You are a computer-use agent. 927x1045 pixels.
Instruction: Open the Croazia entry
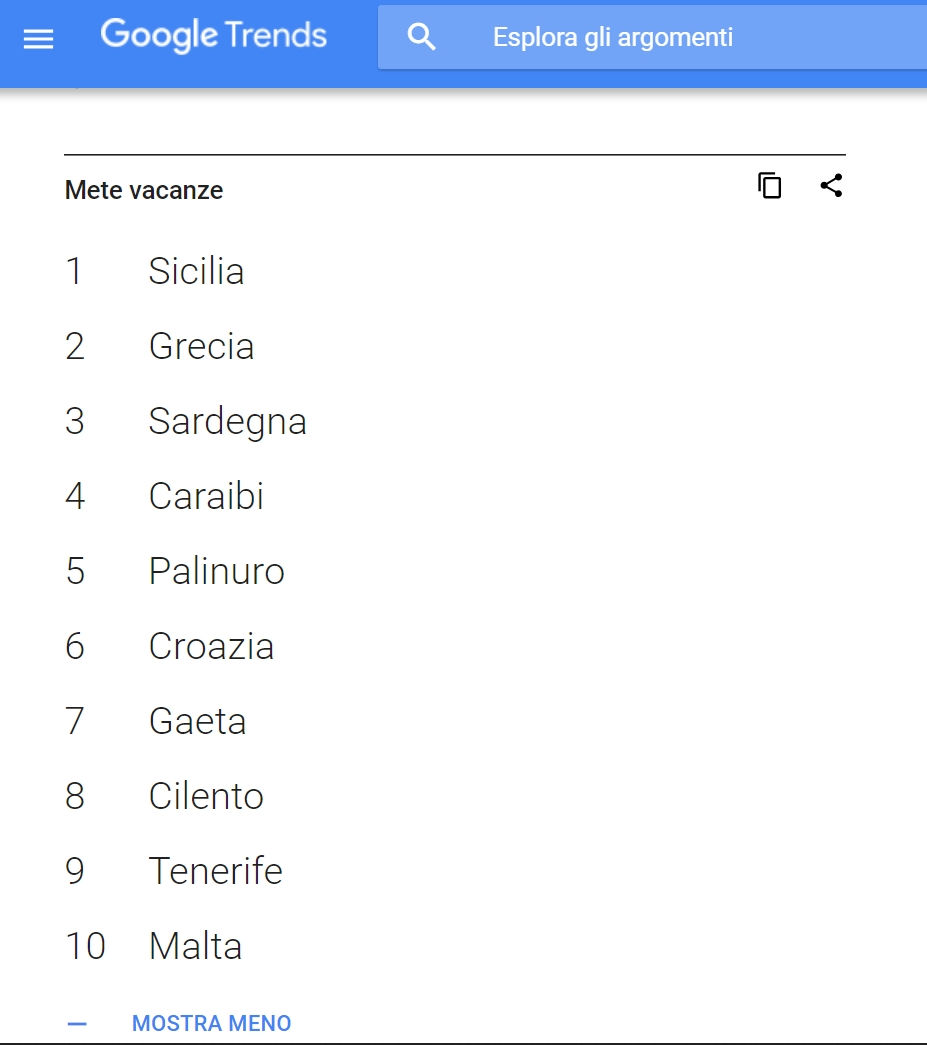click(211, 646)
